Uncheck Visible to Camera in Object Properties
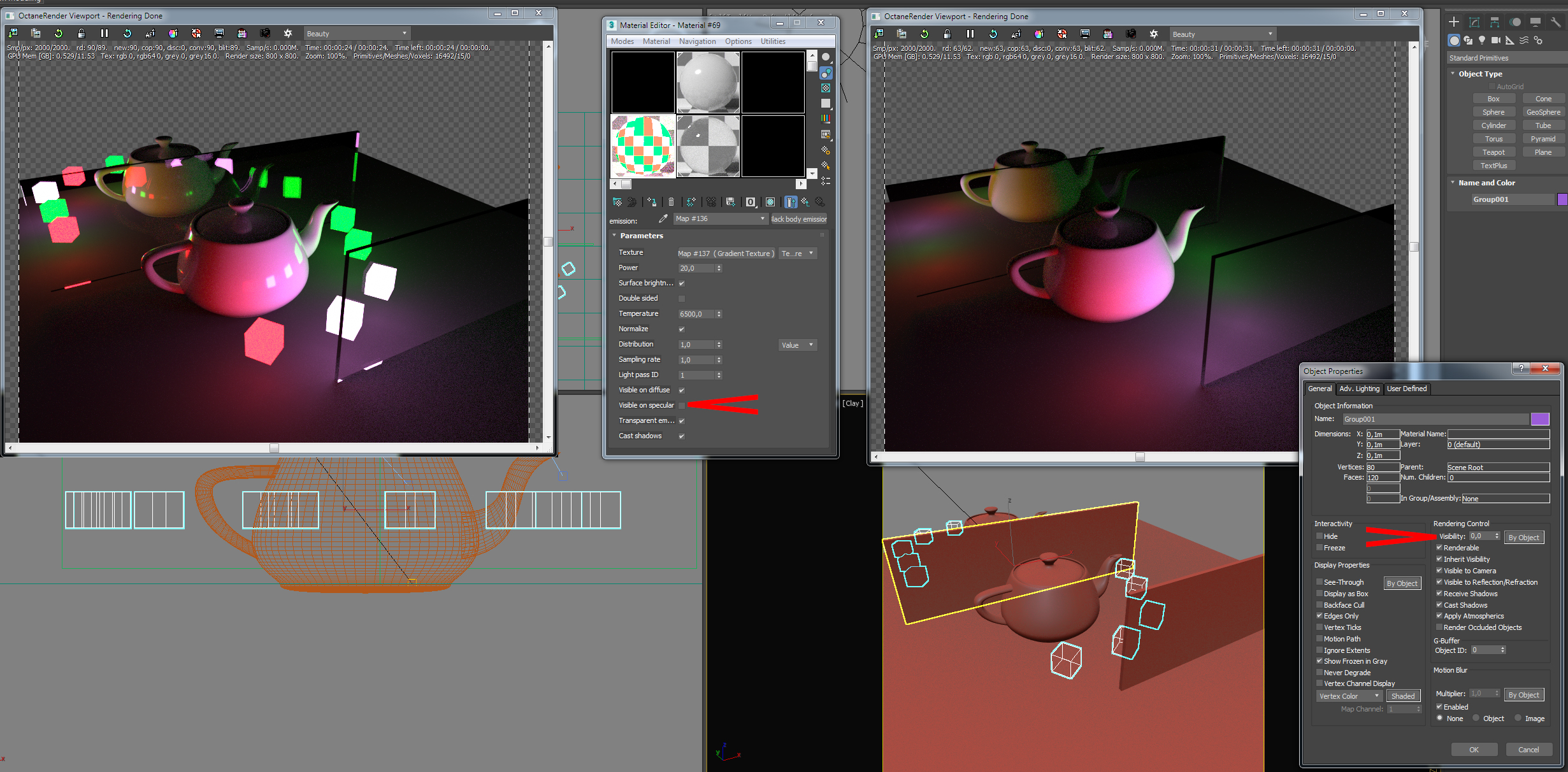This screenshot has width=1568, height=772. 1439,571
